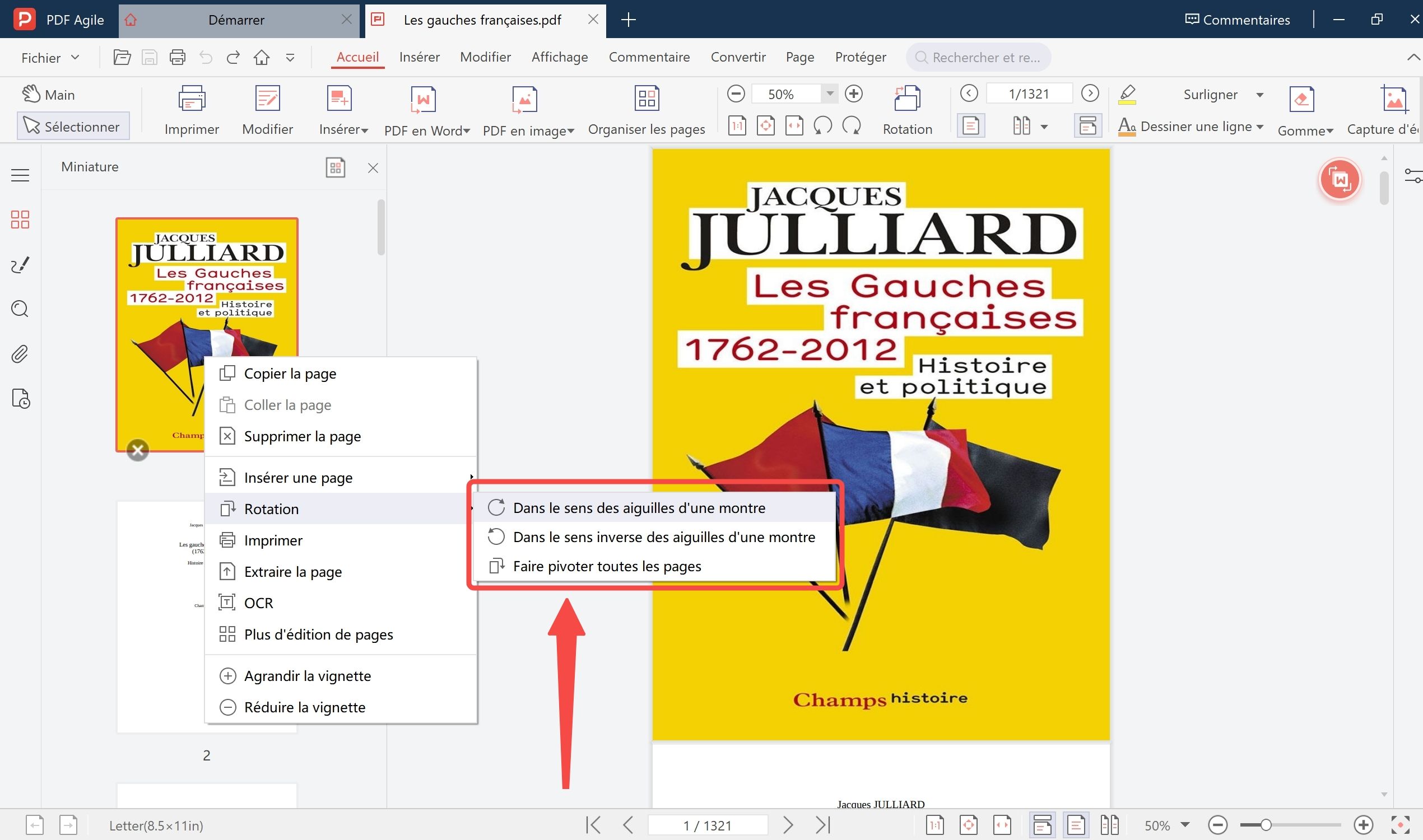This screenshot has width=1423, height=840.
Task: Open the thumbnails panel from sidebar
Action: [x=20, y=220]
